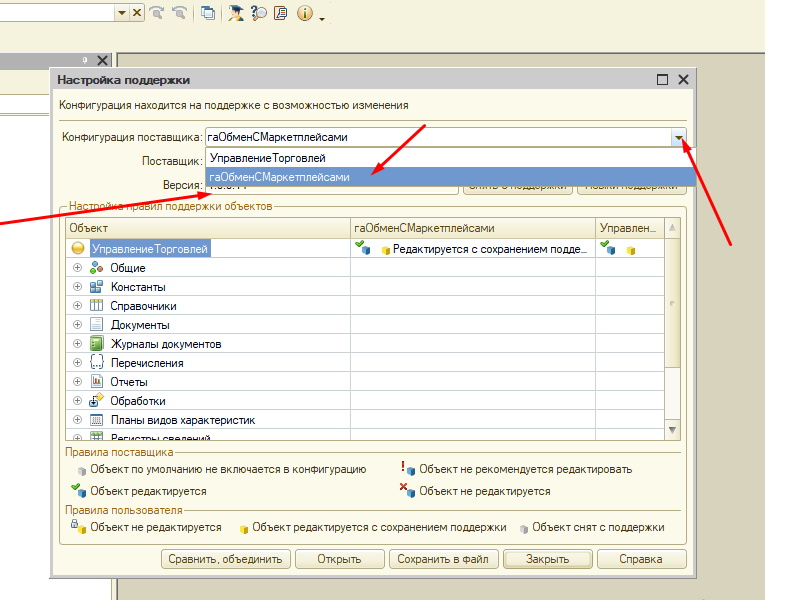Image resolution: width=800 pixels, height=600 pixels.
Task: Expand the Планы видов характеристик node
Action: tap(78, 420)
